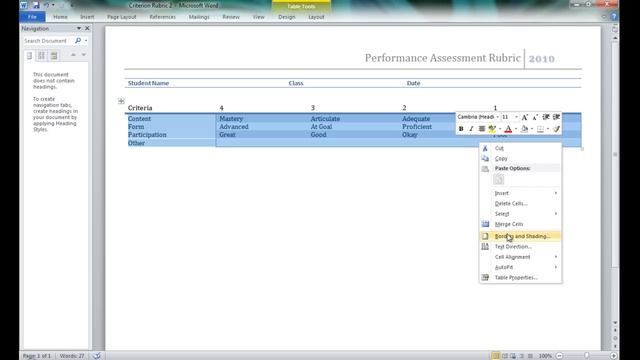Click the Word application icon in title bar

coord(24,5)
